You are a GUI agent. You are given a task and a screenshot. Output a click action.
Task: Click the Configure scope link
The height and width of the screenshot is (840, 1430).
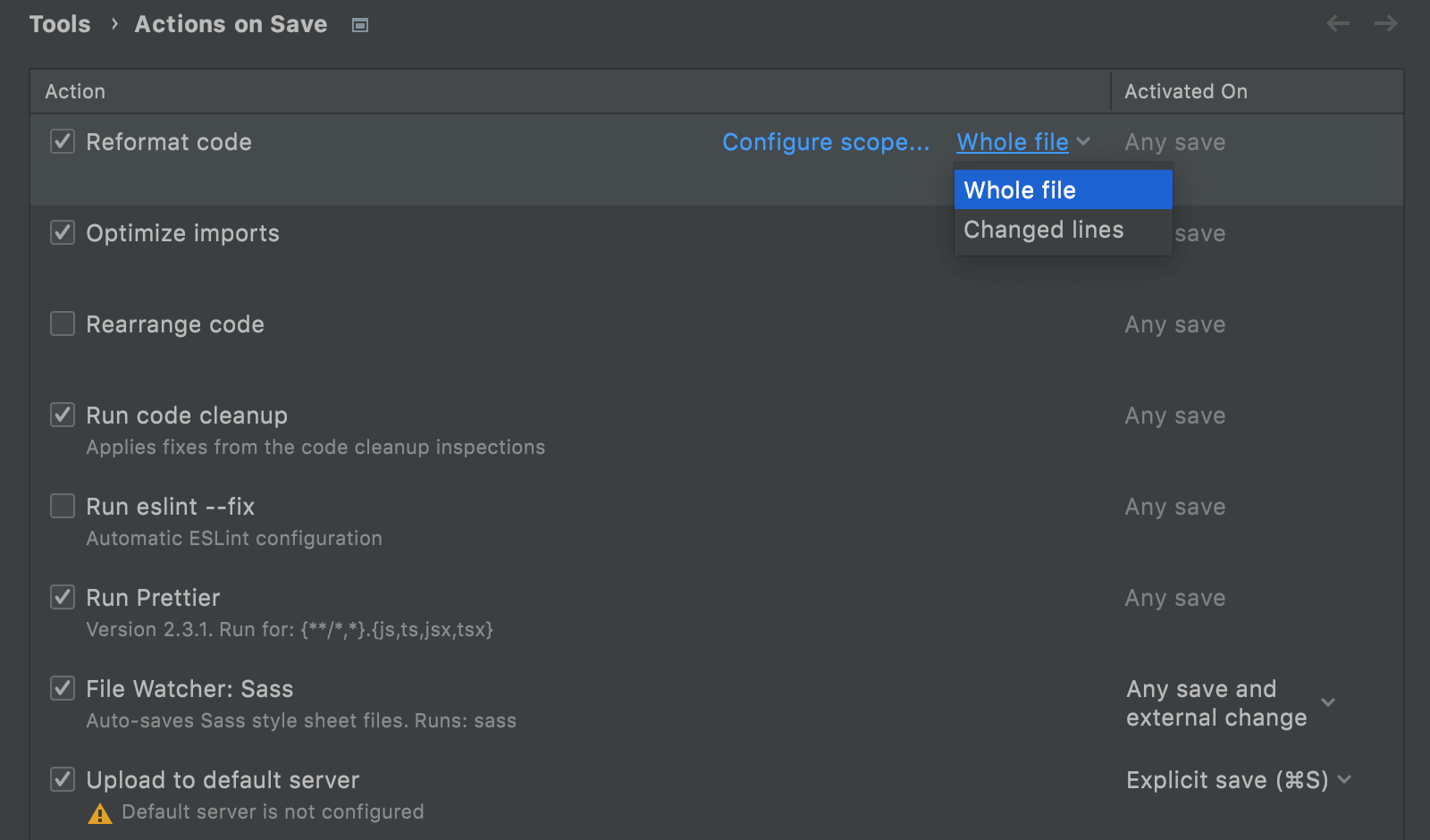825,141
